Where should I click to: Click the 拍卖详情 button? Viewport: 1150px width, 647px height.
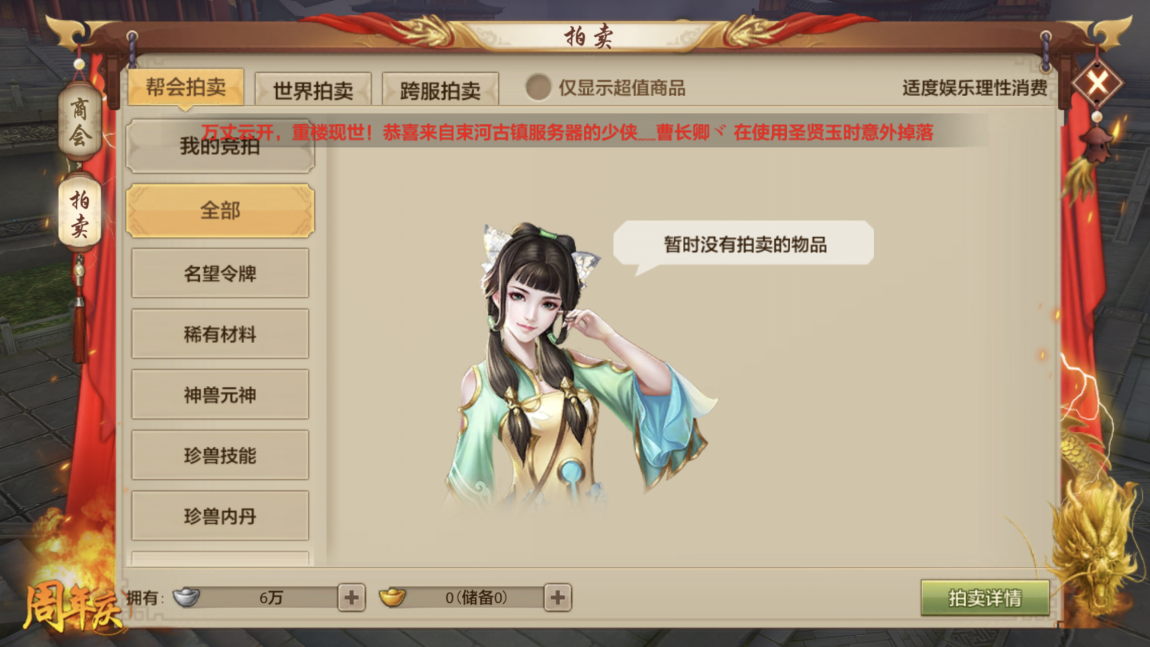985,598
